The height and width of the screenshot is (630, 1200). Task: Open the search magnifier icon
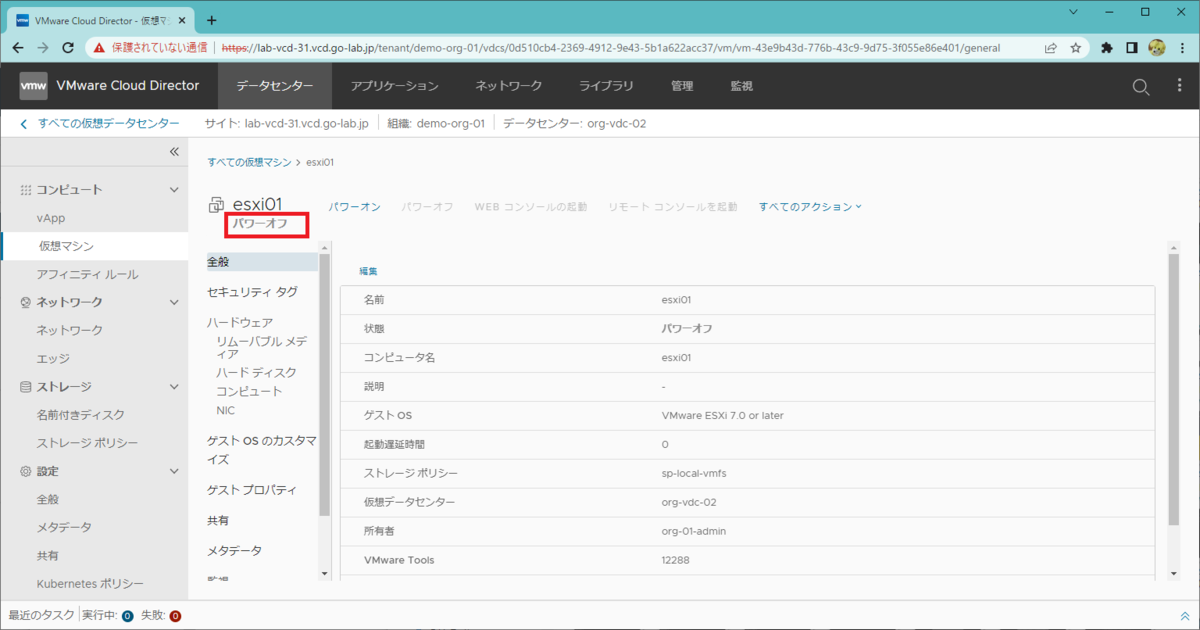(1141, 87)
